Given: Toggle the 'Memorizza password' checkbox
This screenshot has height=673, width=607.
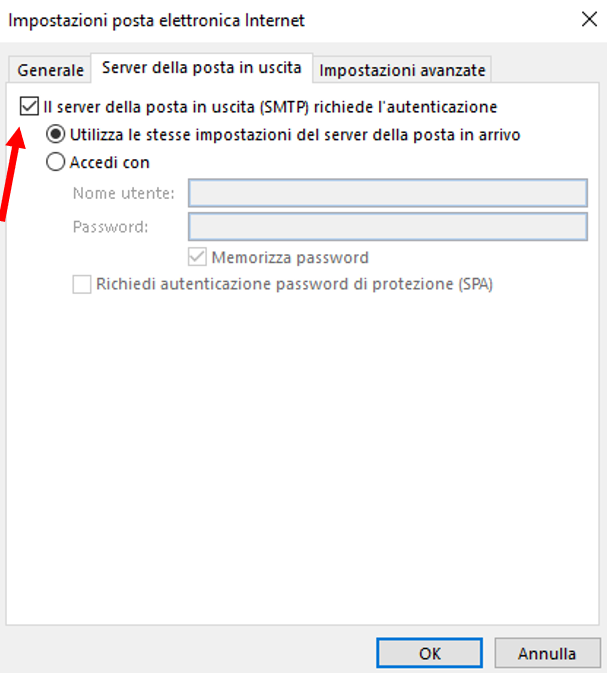Looking at the screenshot, I should [199, 257].
